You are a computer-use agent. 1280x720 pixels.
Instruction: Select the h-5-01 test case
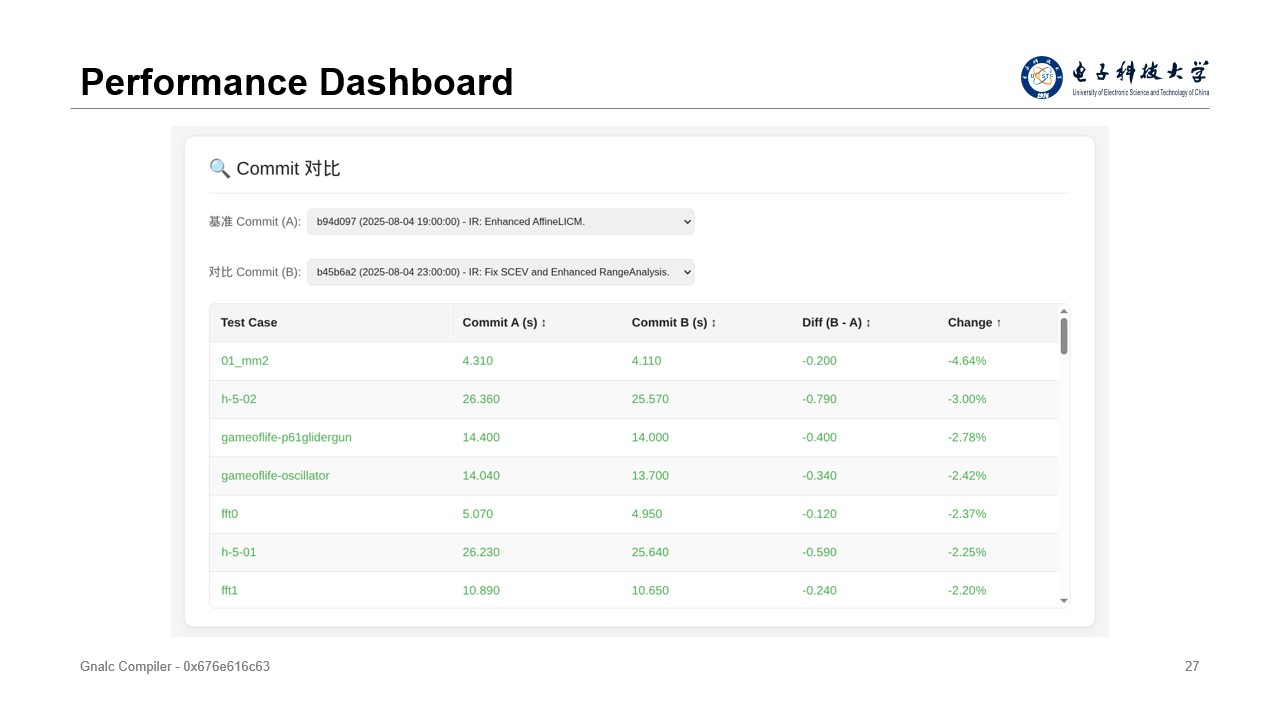coord(239,552)
